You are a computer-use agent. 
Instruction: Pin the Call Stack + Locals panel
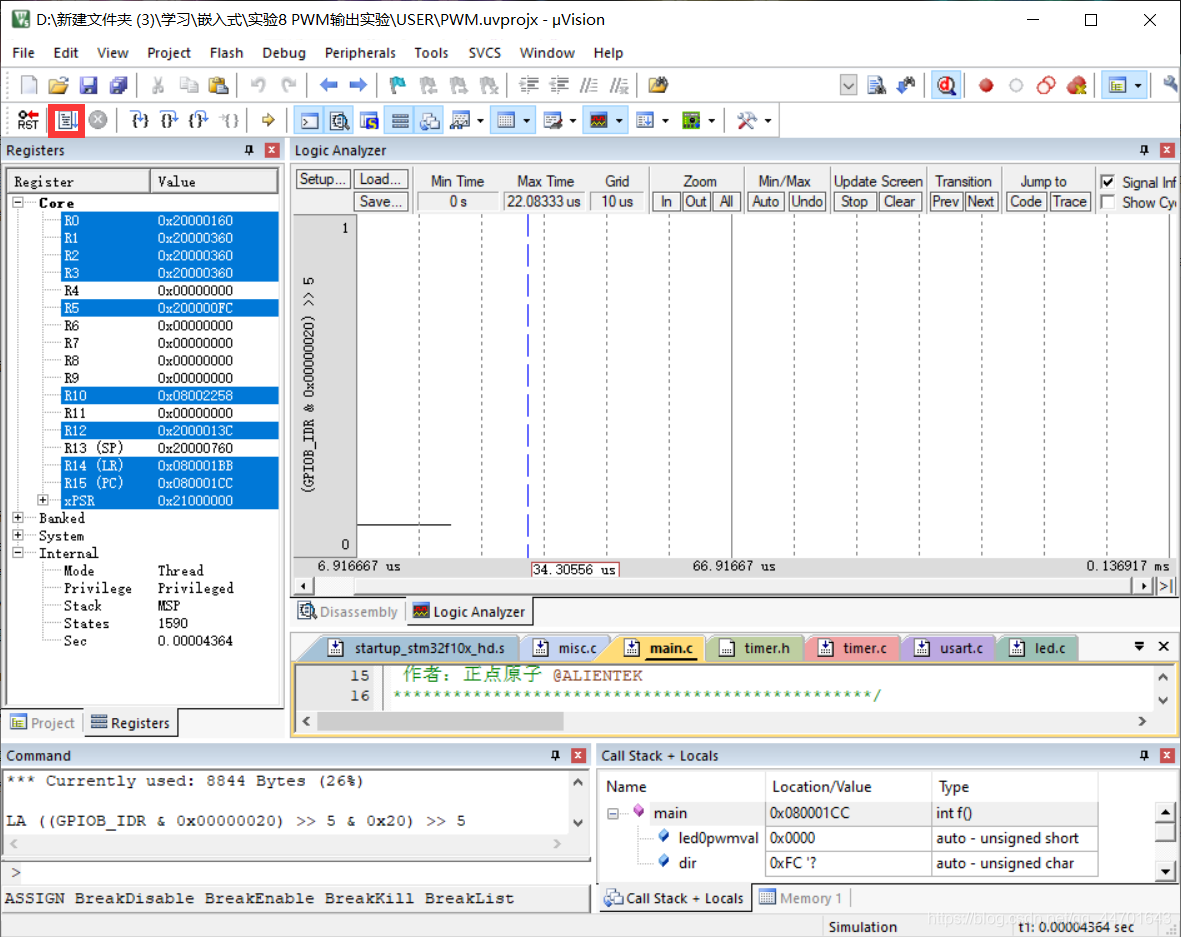(1144, 755)
